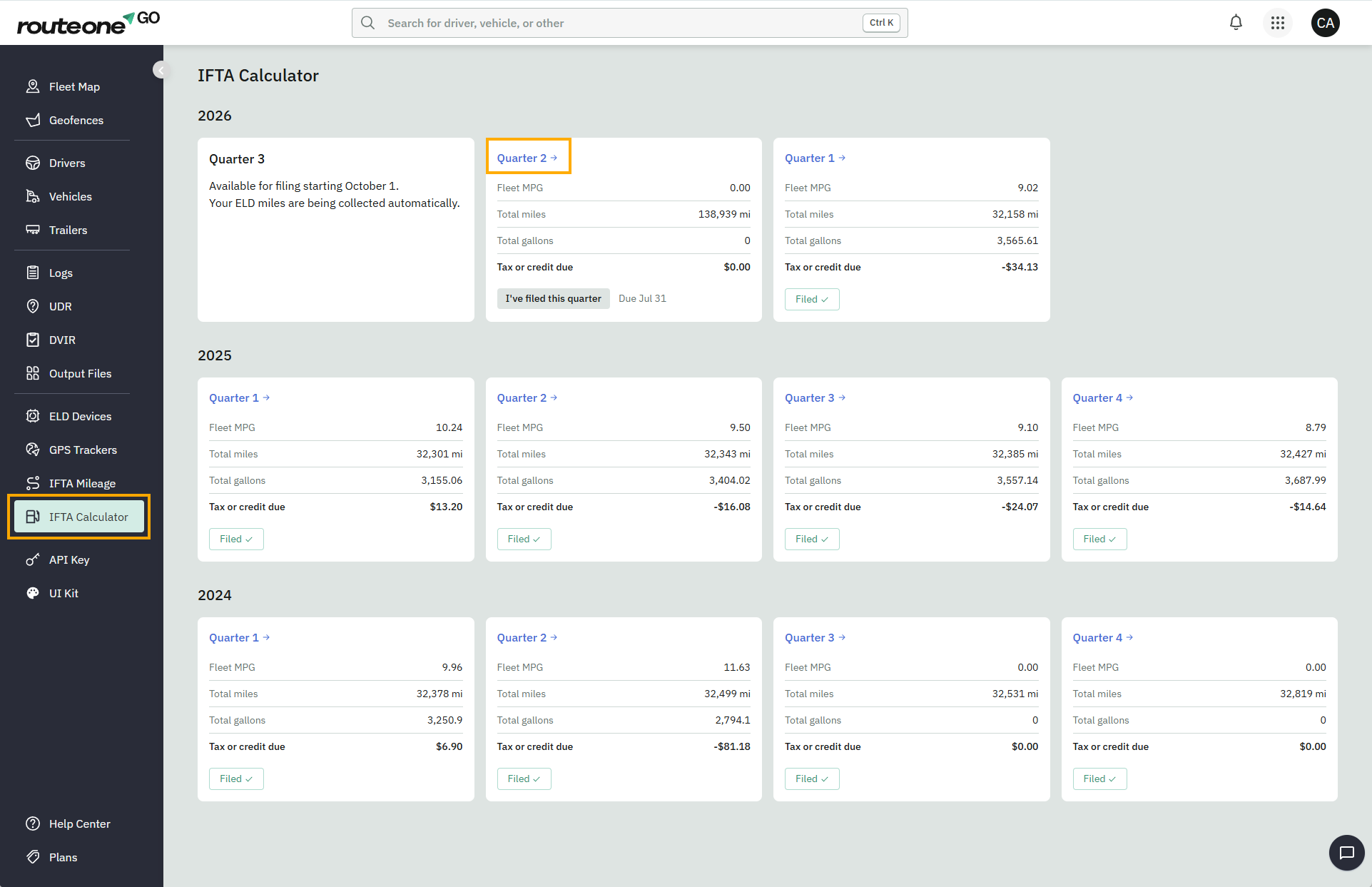Click Filed badge on 2025 Quarter 2
The height and width of the screenshot is (887, 1372).
[x=524, y=539]
